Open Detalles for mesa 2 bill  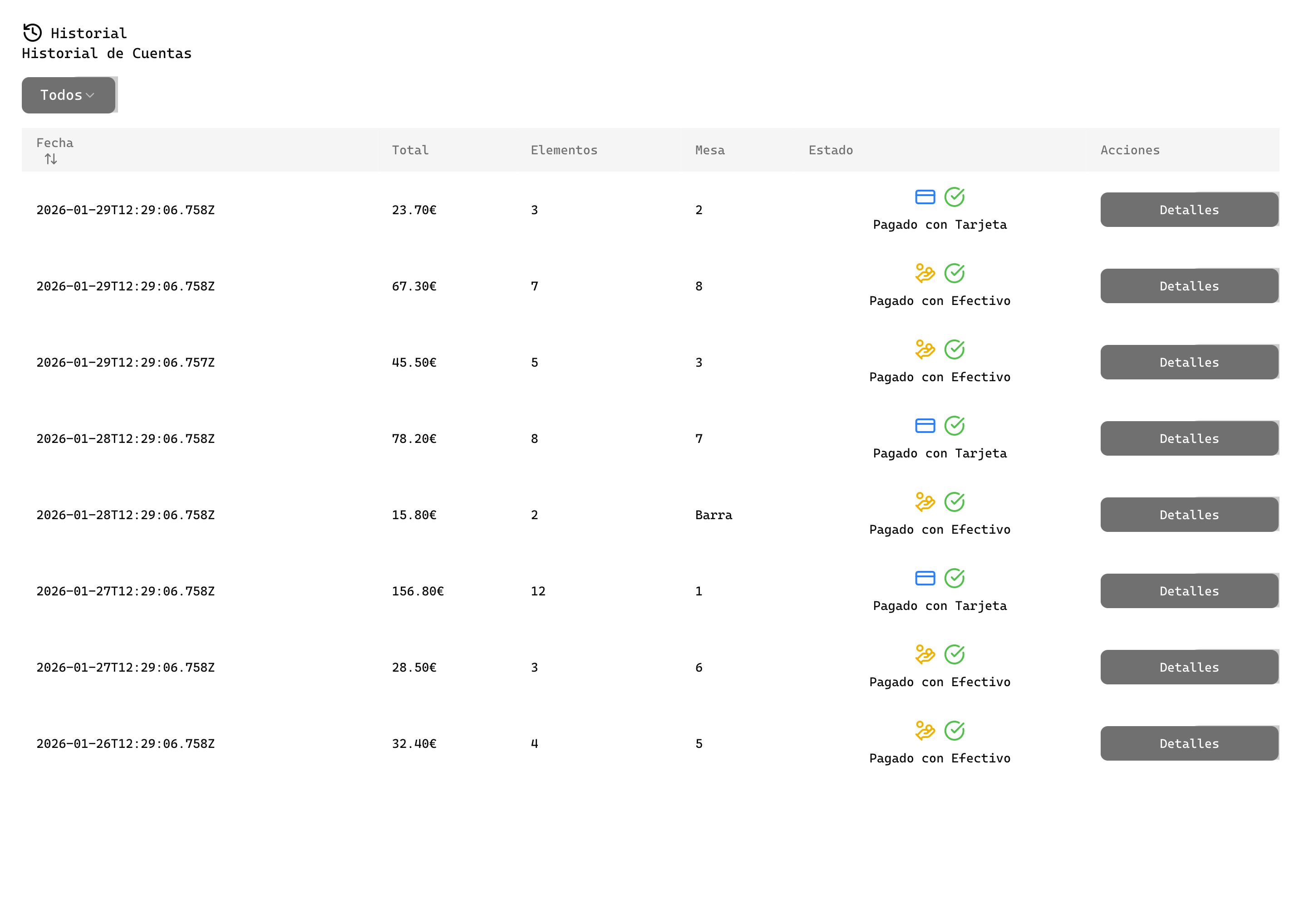(1189, 210)
